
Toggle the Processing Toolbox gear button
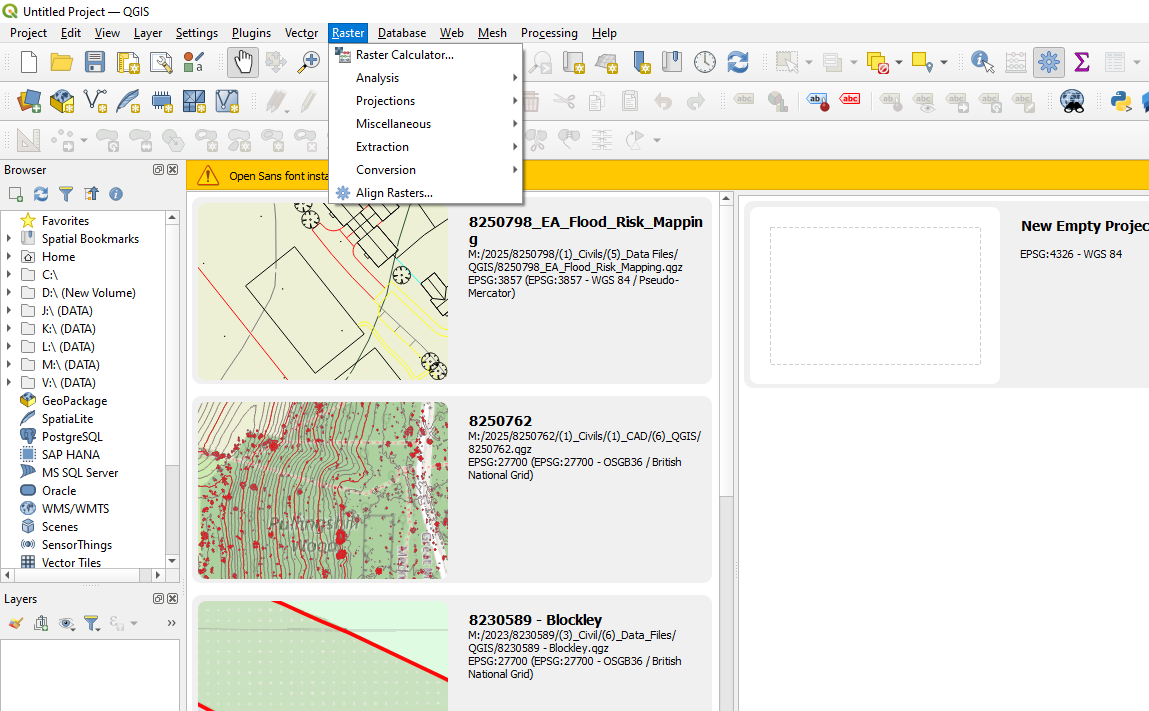point(1048,62)
